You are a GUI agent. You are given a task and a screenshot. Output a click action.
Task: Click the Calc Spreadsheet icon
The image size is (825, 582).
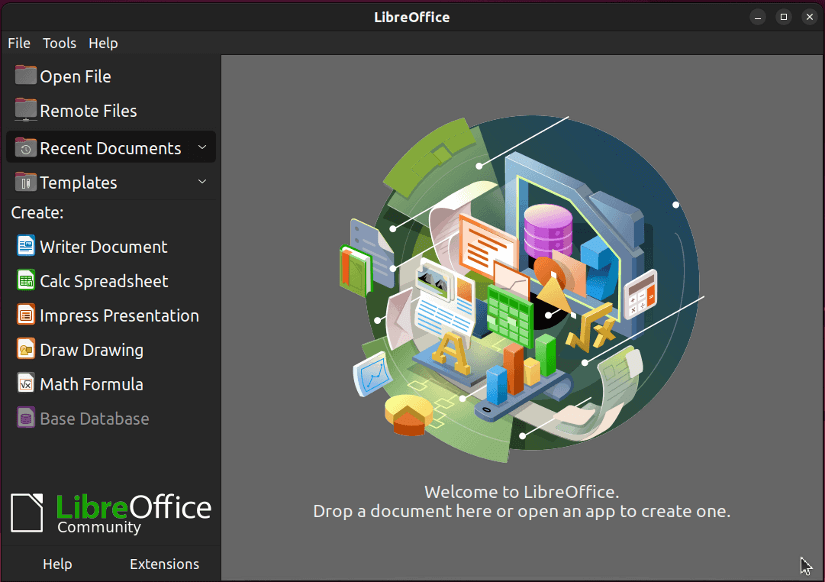coord(26,280)
